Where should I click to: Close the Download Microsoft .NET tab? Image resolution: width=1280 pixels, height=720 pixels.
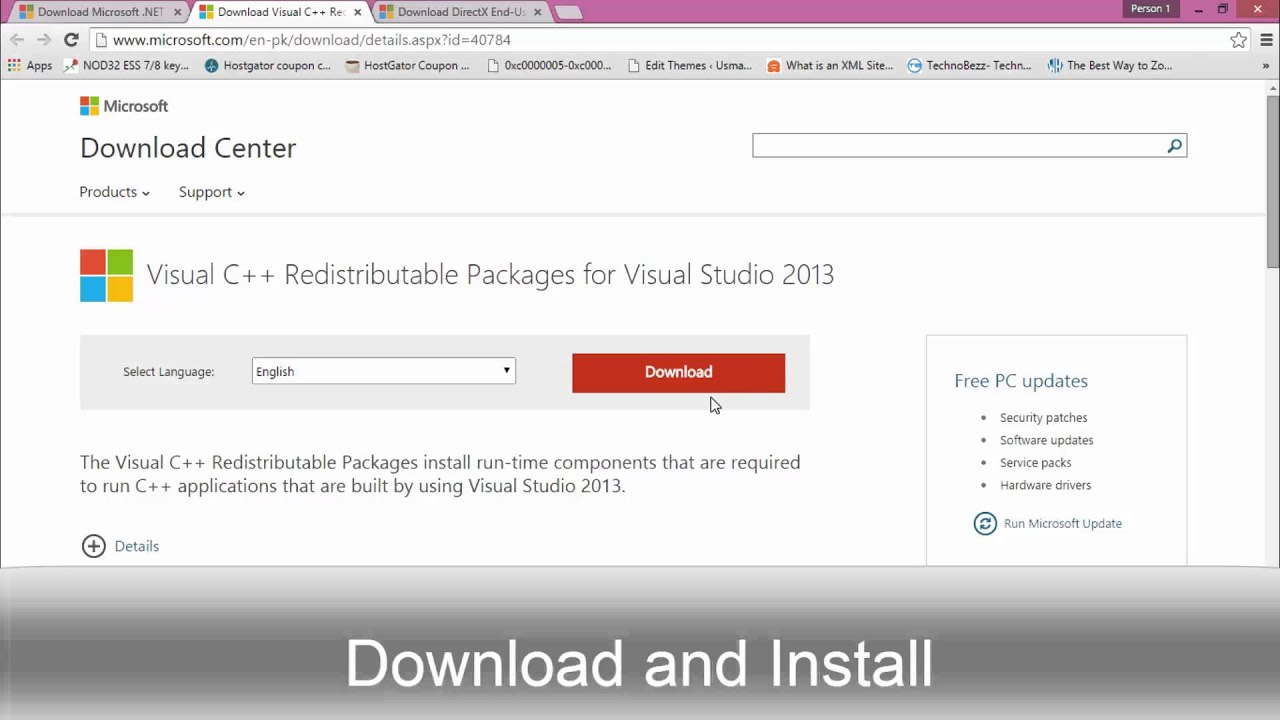point(177,12)
